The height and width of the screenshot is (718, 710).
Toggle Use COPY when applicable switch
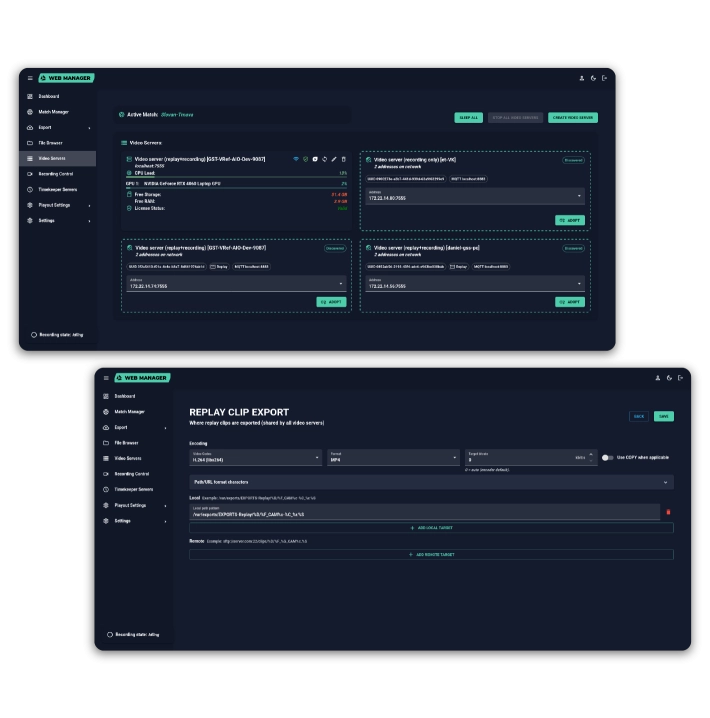(x=607, y=457)
